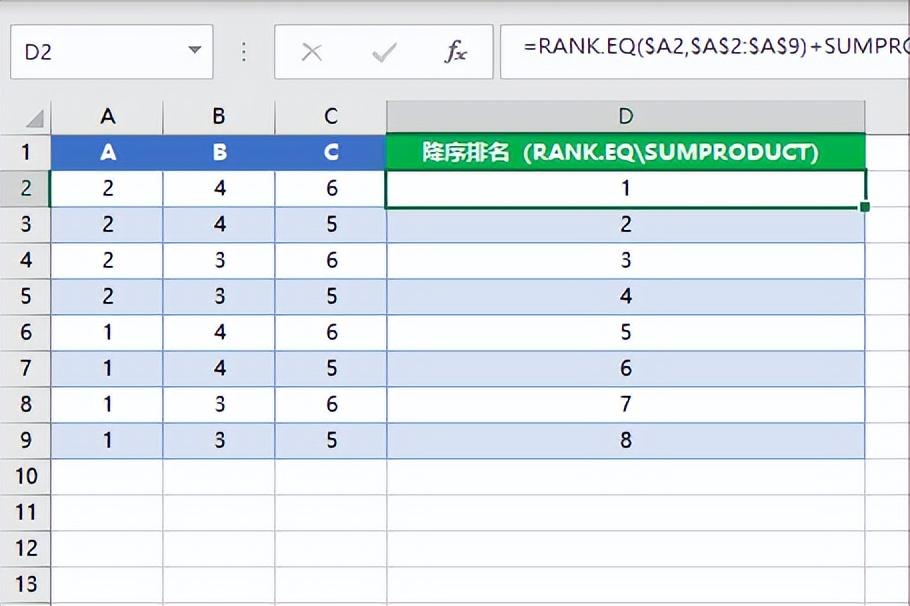Open the Insert Function fx icon
910x606 pixels.
click(456, 52)
